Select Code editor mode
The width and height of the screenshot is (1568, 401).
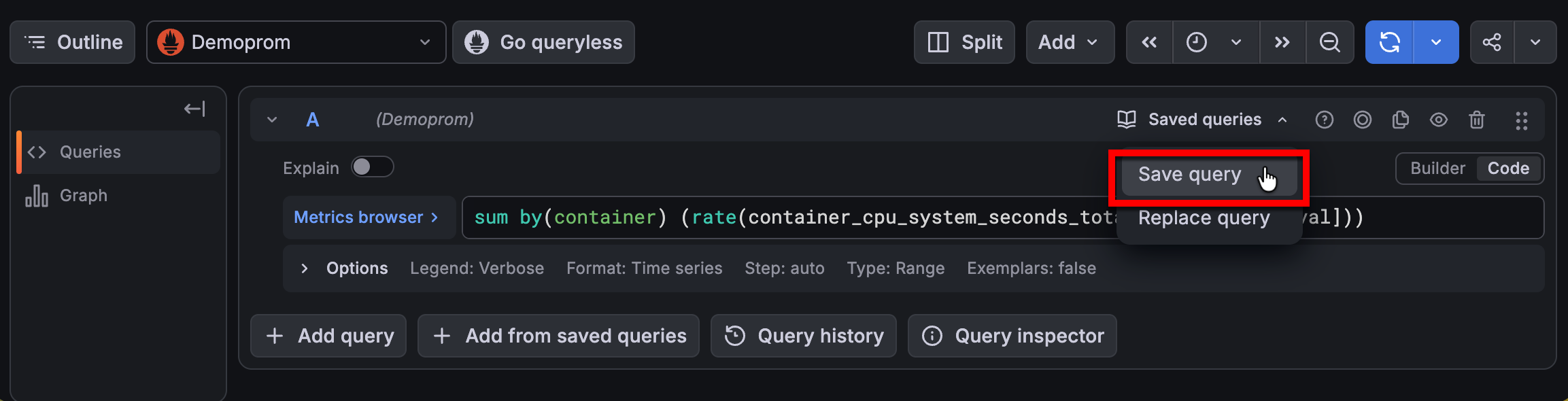pos(1508,169)
